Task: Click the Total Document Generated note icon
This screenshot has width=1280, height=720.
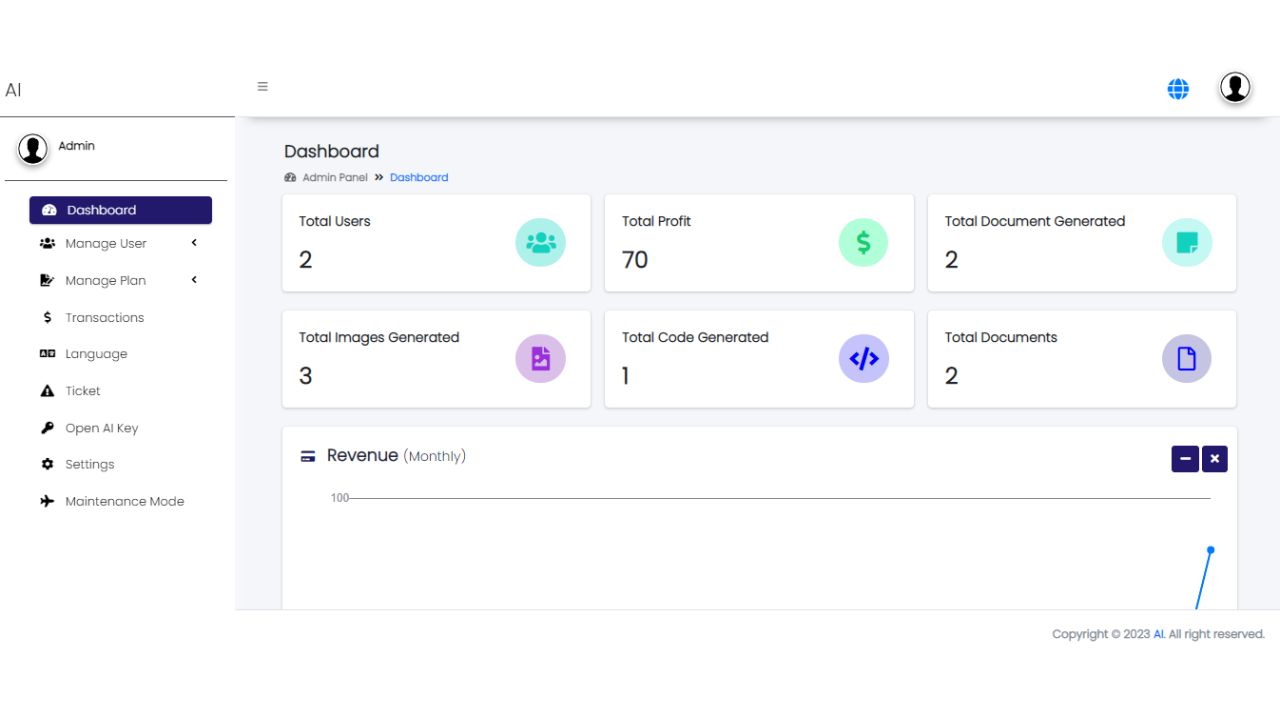Action: click(1186, 243)
